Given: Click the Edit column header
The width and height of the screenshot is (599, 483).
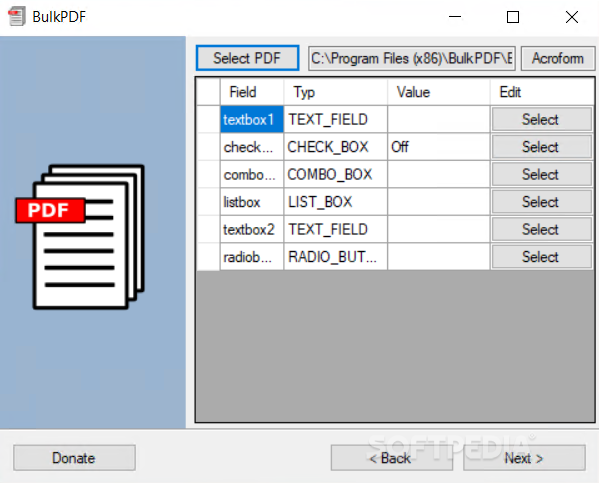Looking at the screenshot, I should click(542, 92).
